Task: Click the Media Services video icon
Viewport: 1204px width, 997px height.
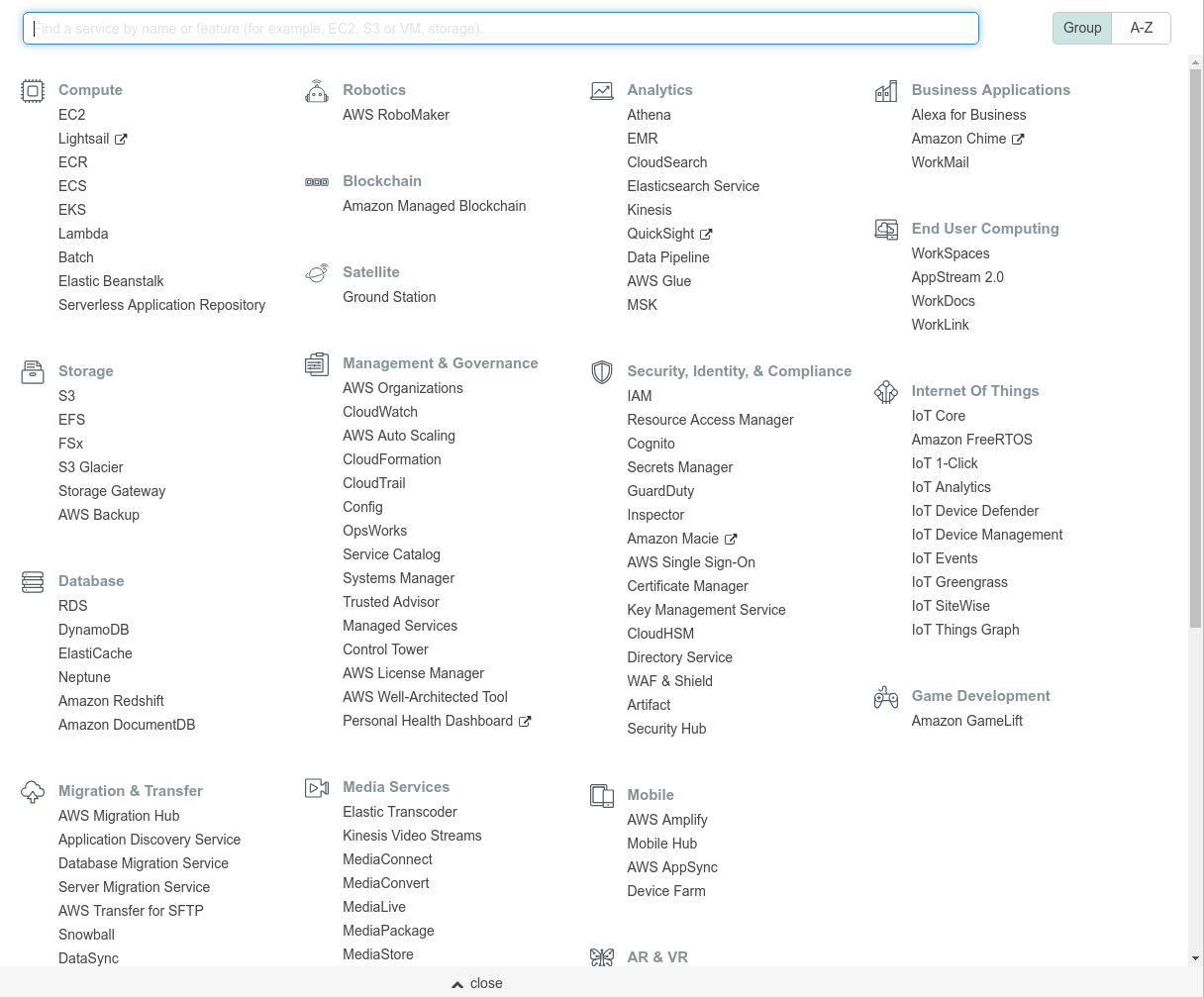Action: 317,788
